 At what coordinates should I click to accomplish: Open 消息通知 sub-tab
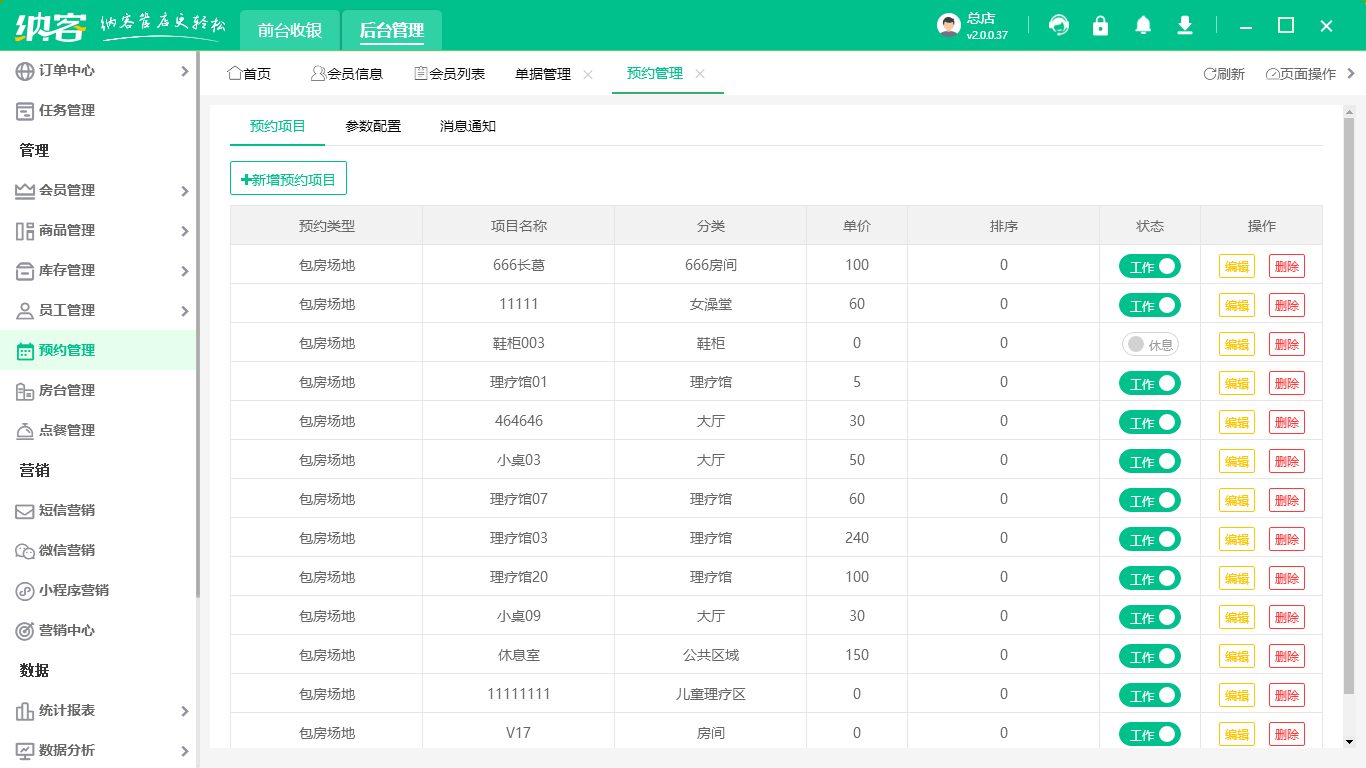(x=468, y=126)
